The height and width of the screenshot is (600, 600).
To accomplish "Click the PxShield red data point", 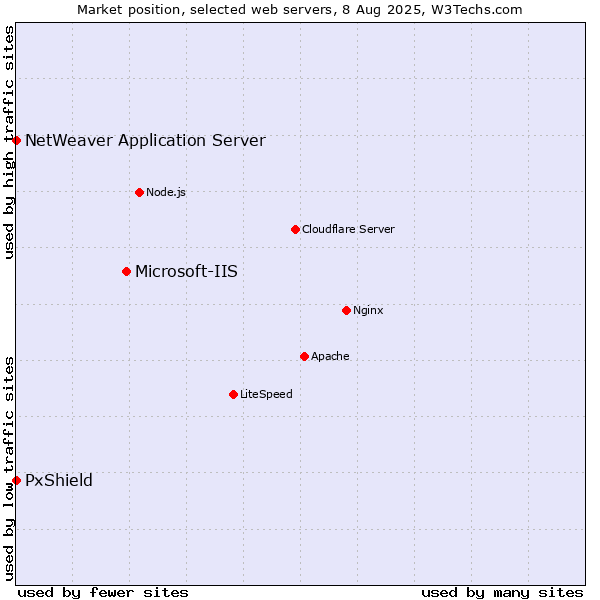I will coord(16,481).
